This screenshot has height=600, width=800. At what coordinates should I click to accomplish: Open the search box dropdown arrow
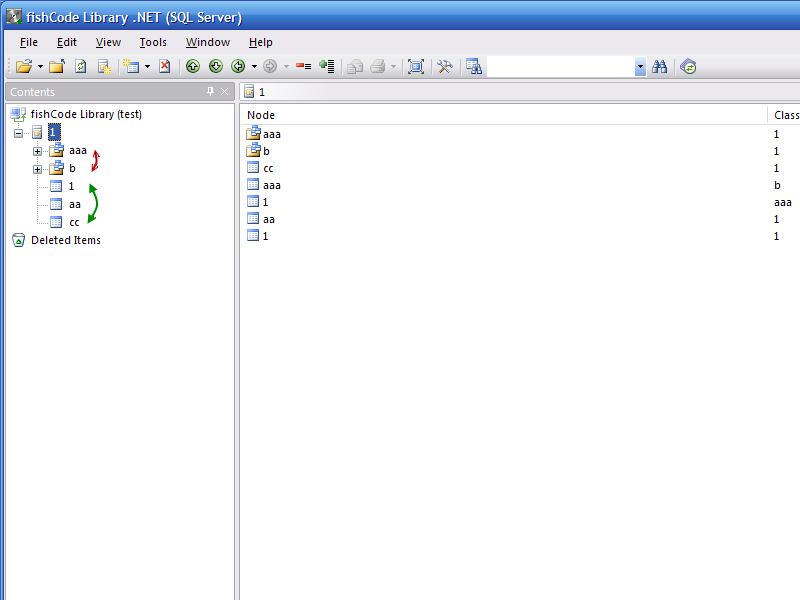(640, 66)
